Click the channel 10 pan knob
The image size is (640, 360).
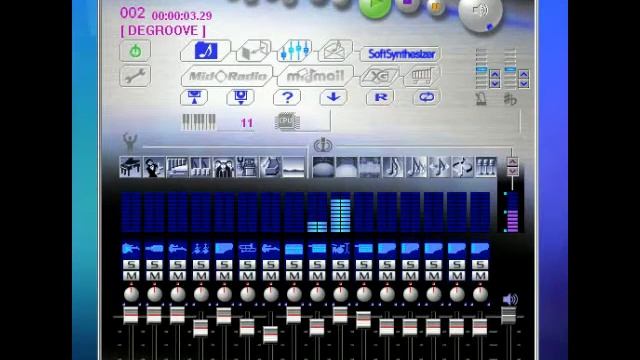(340, 294)
